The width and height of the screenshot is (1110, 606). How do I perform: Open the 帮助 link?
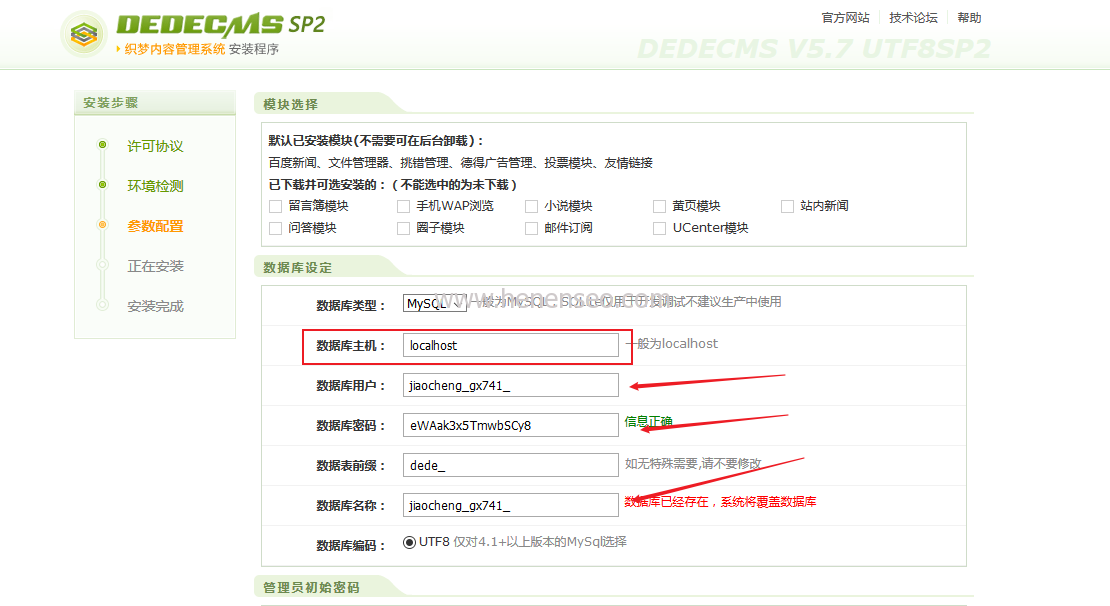click(969, 18)
